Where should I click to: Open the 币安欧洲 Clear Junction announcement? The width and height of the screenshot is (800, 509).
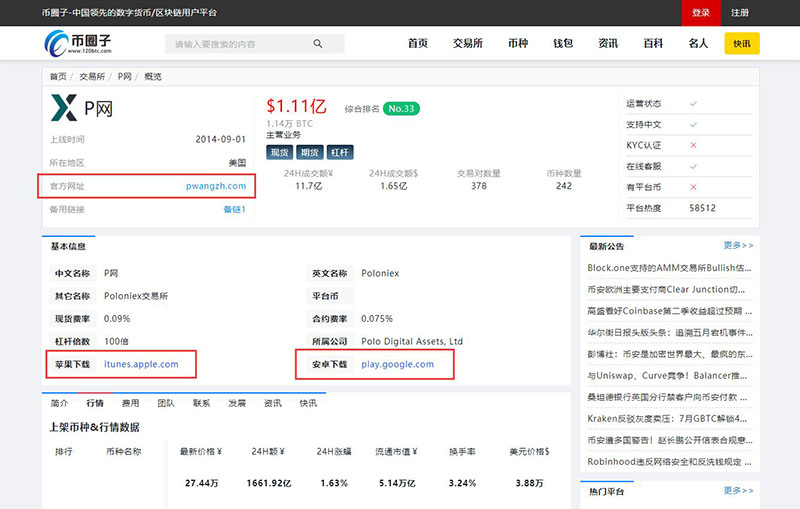(x=666, y=289)
